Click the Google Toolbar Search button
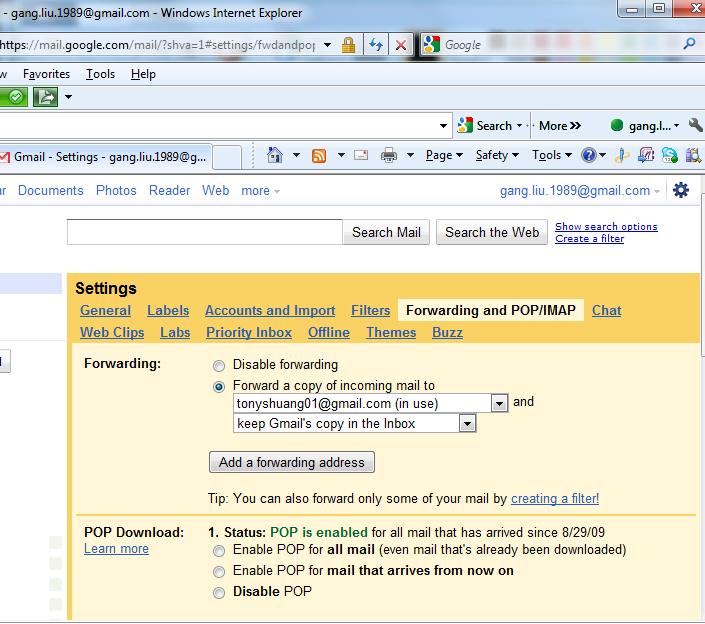The width and height of the screenshot is (705, 624). click(x=484, y=125)
